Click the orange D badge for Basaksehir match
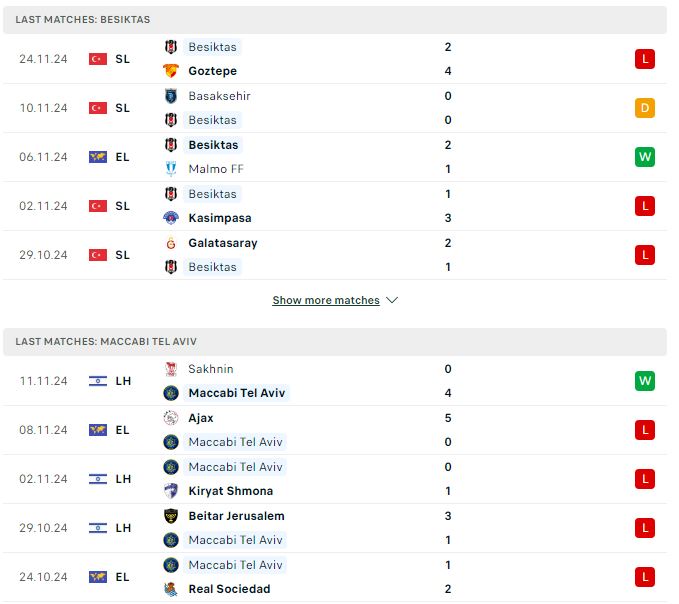This screenshot has width=679, height=604. click(x=645, y=108)
